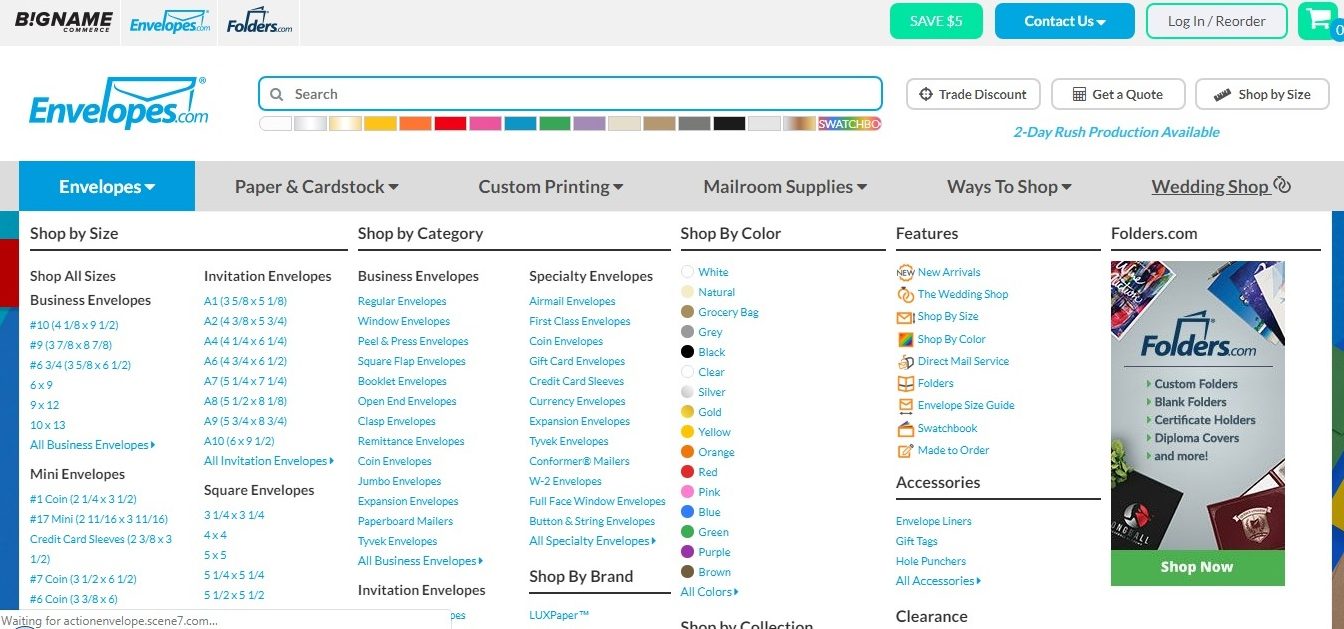Click the Swatchbook icon
Image resolution: width=1344 pixels, height=629 pixels.
pos(904,428)
